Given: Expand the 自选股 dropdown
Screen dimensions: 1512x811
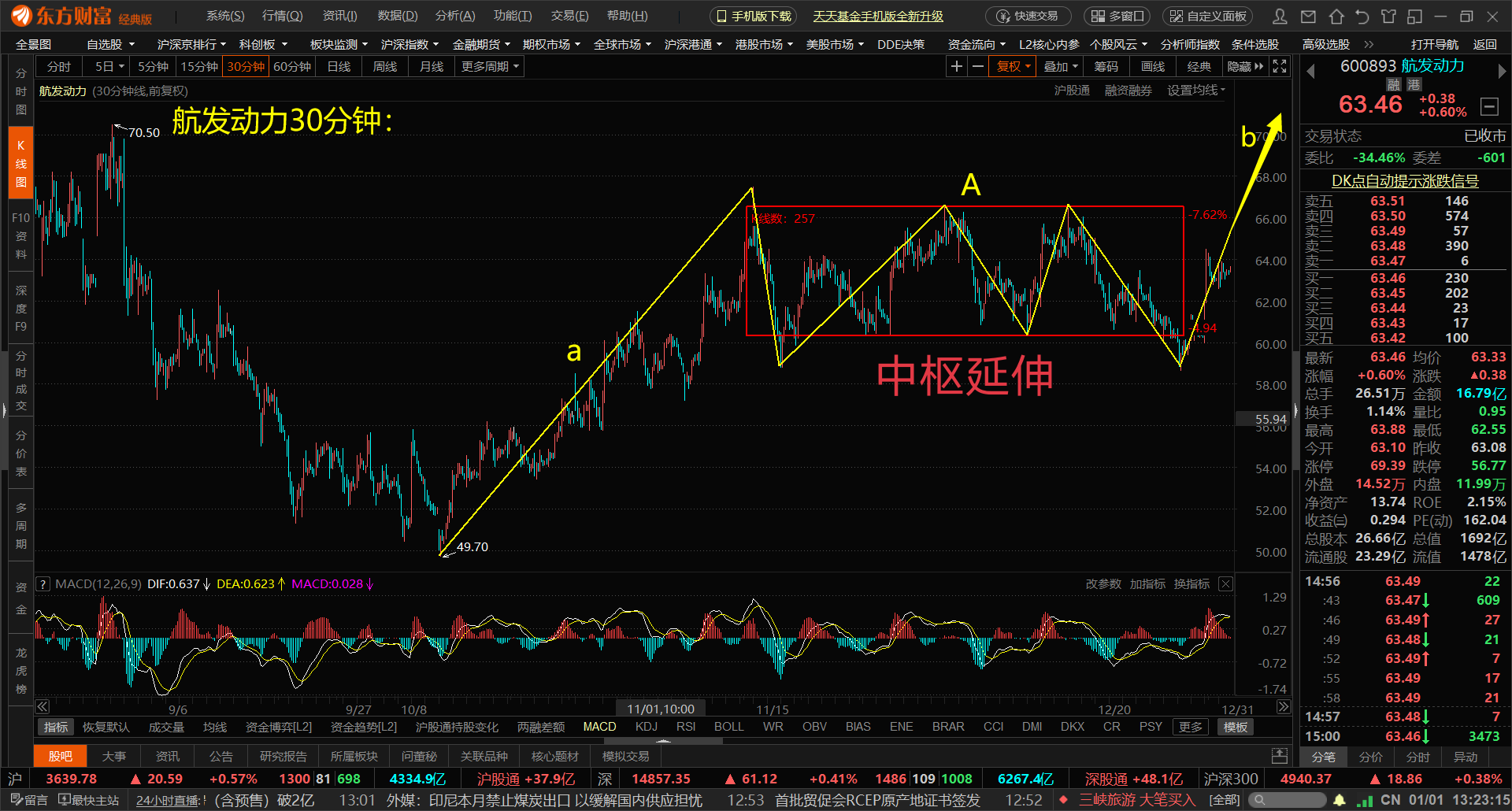Looking at the screenshot, I should click(x=111, y=44).
